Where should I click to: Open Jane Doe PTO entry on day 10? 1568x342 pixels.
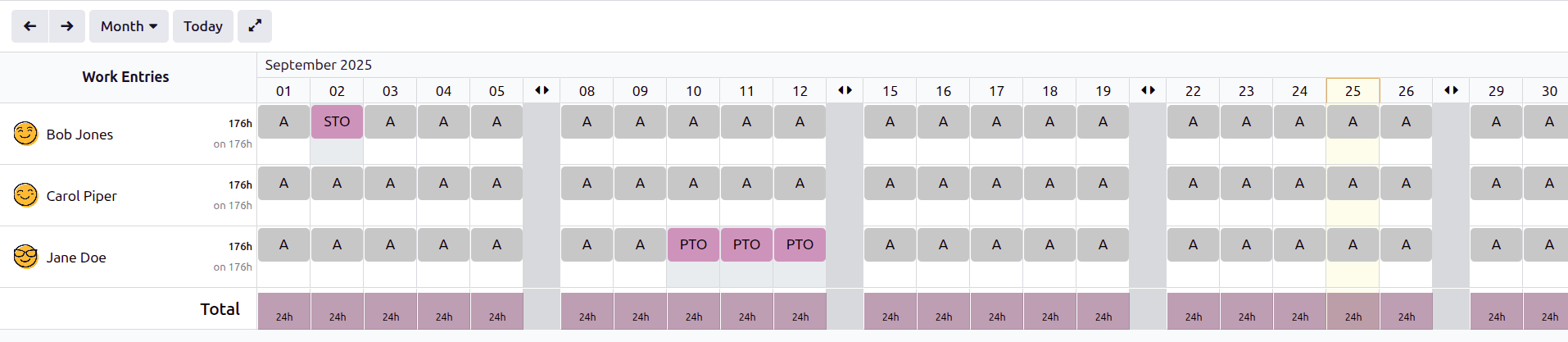click(693, 244)
